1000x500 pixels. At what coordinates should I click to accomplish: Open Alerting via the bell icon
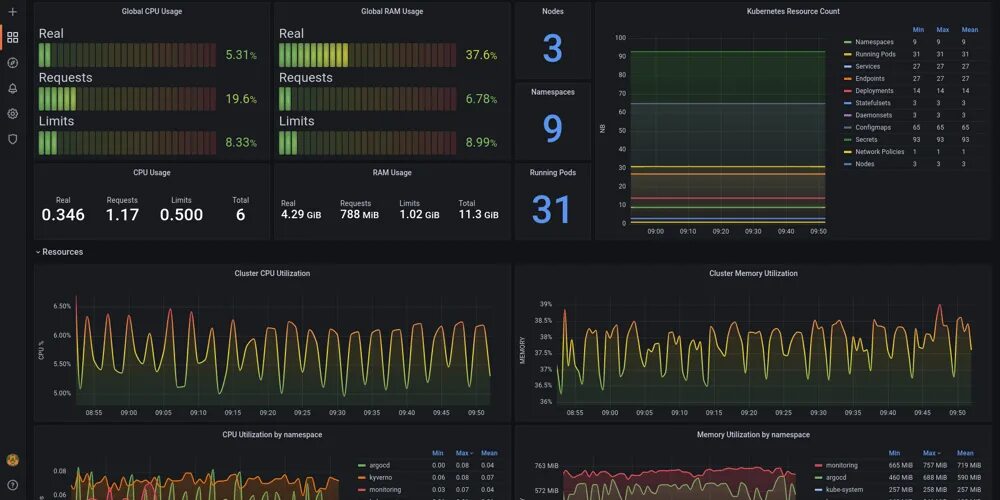(x=12, y=88)
